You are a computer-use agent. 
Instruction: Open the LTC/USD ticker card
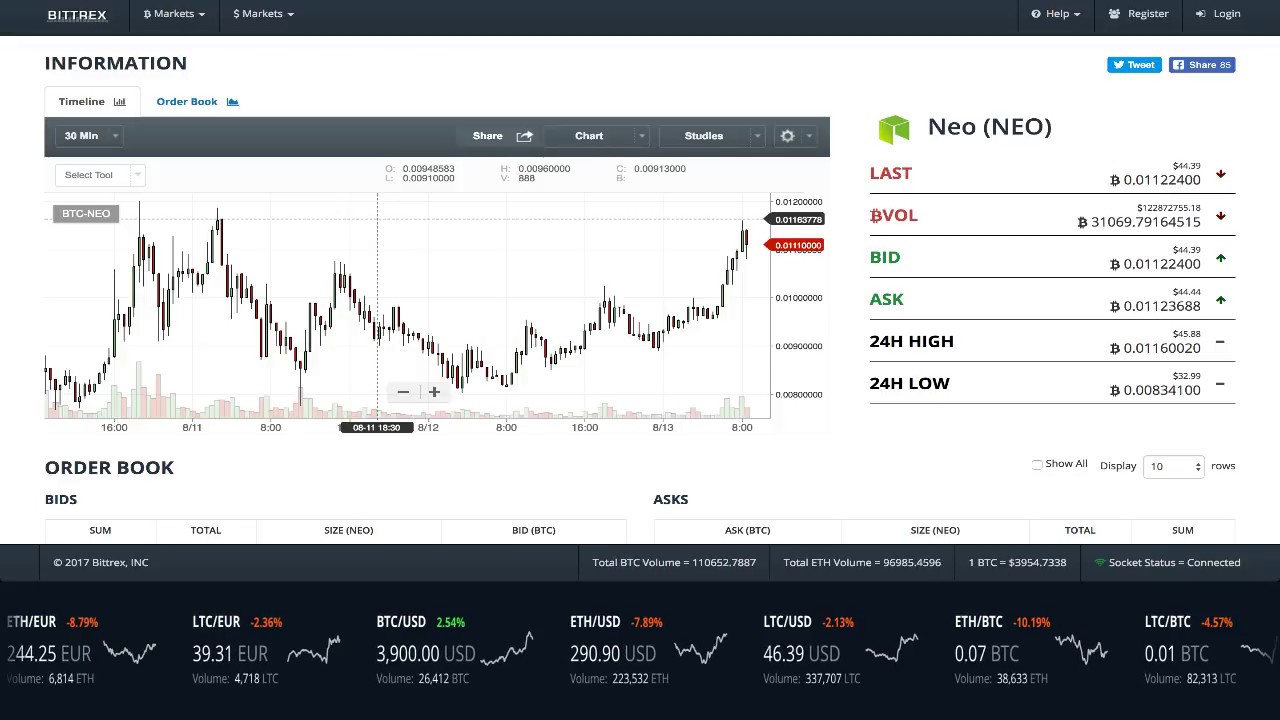(841, 650)
